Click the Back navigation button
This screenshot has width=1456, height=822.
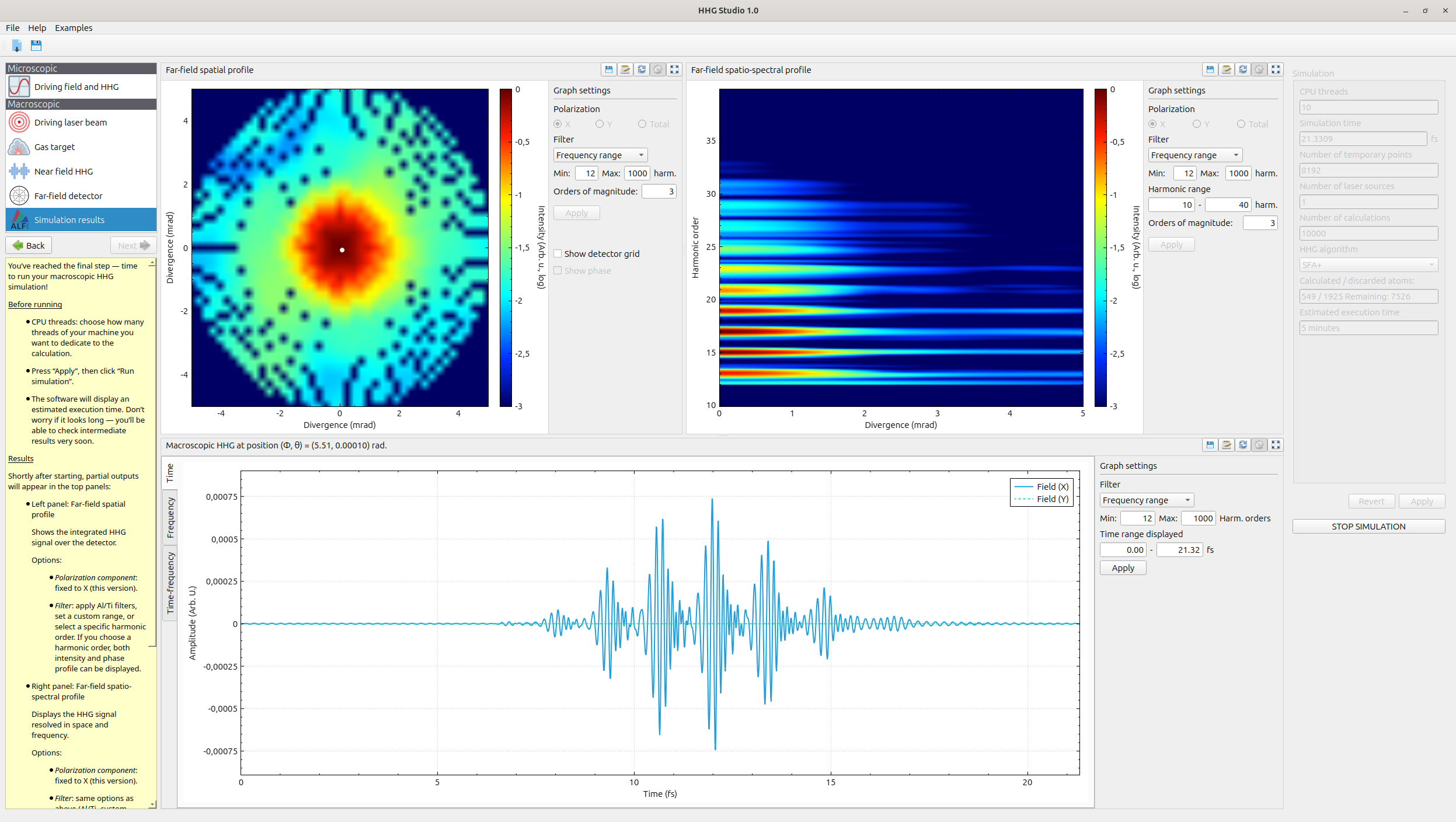29,246
